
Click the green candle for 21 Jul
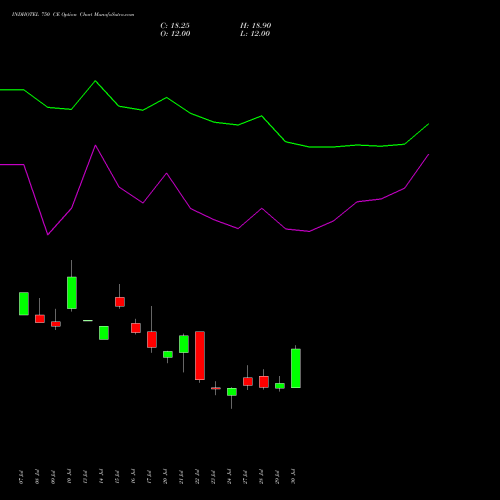(184, 344)
